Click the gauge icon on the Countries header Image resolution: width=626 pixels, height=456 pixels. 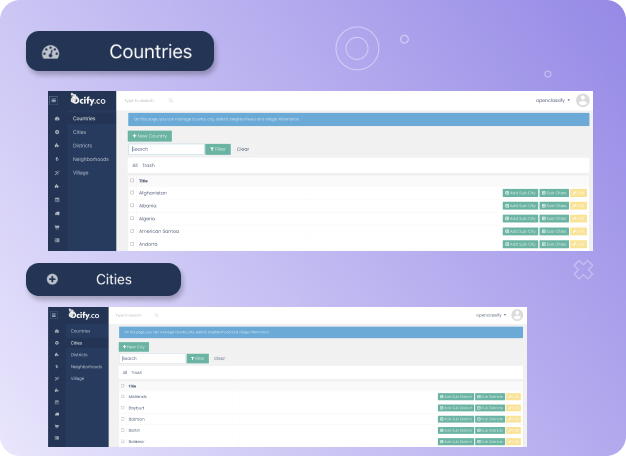click(x=51, y=52)
